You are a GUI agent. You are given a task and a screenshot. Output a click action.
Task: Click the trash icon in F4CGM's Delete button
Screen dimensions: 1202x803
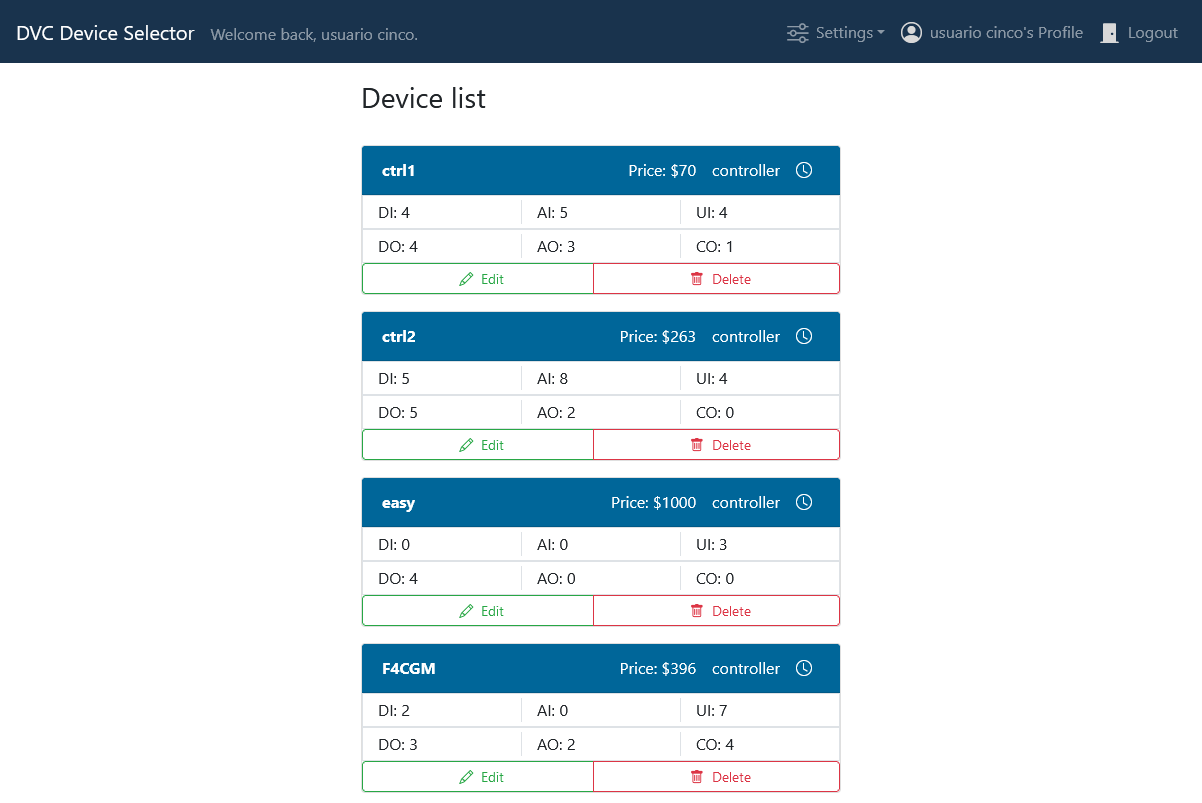point(697,776)
